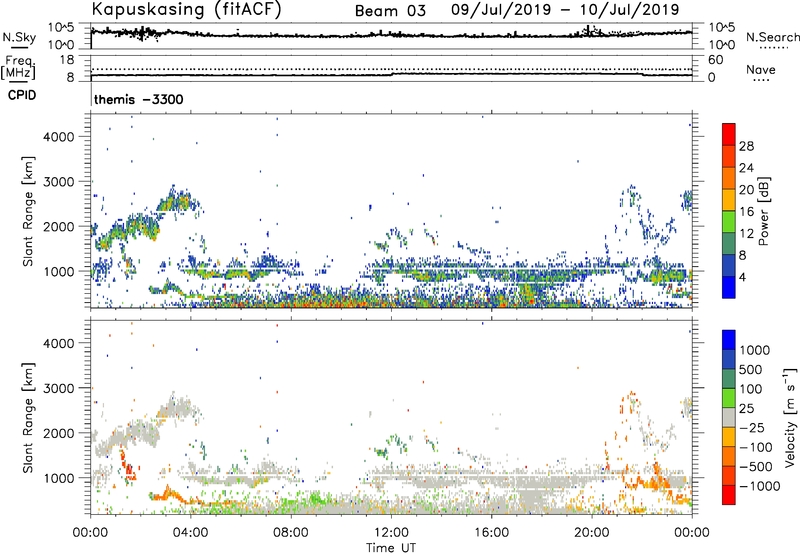Click the '2000' tick on velocity panel
The image size is (800, 554).
(58, 433)
